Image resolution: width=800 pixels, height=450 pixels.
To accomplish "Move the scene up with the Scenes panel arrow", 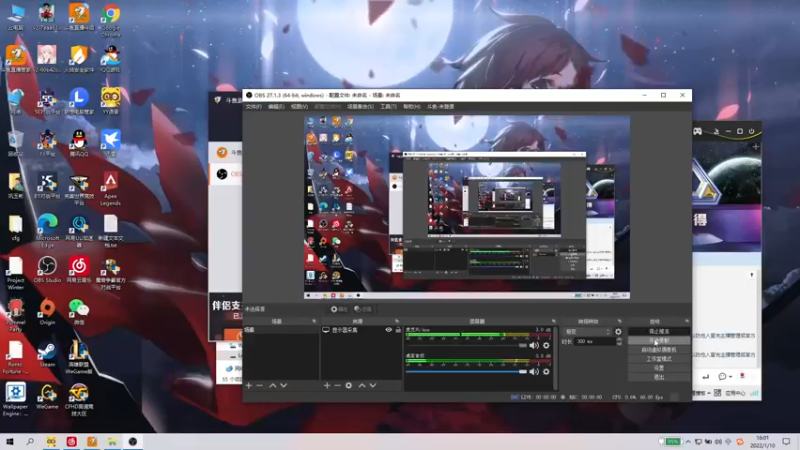I will tap(272, 386).
